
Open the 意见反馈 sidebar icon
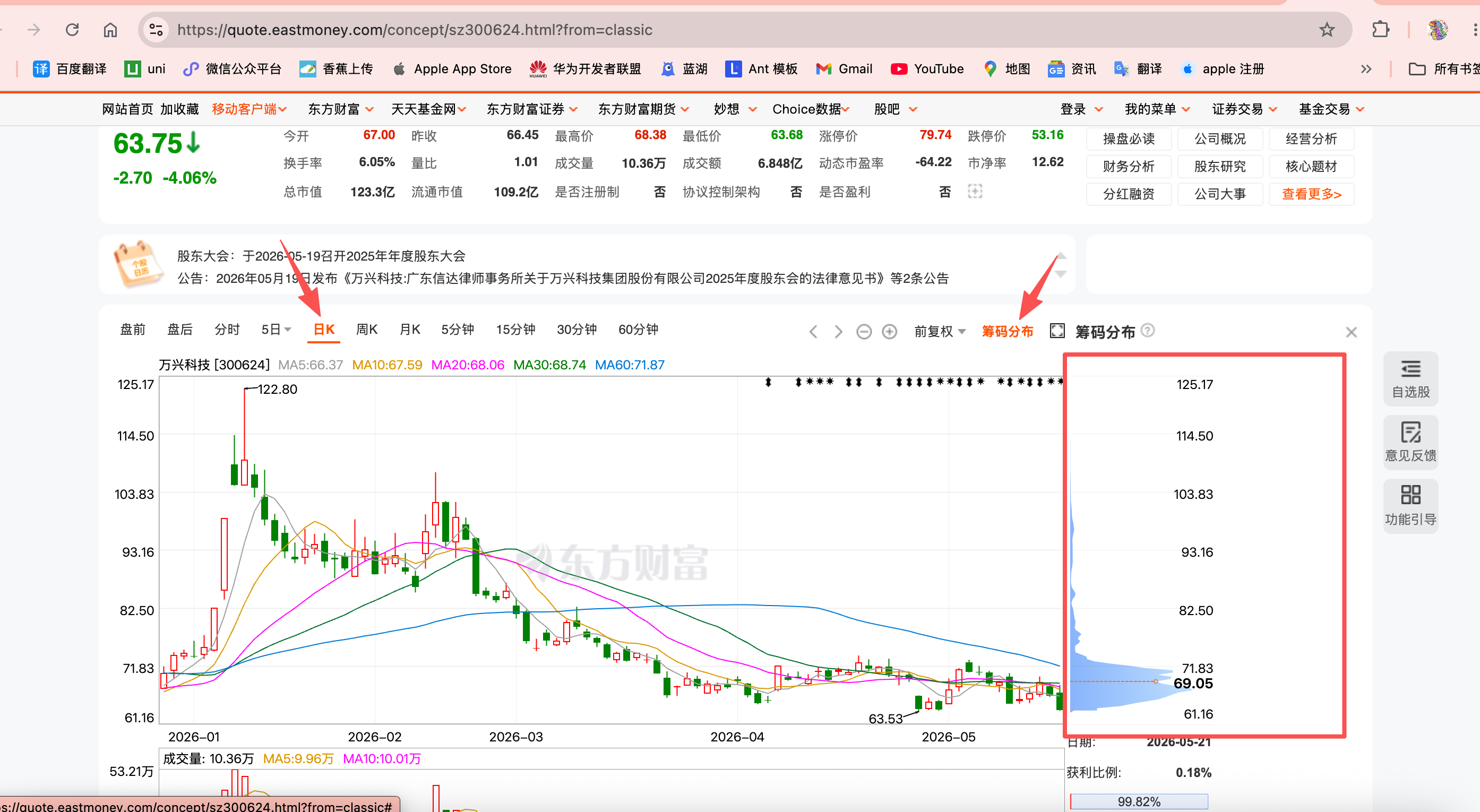(1410, 442)
